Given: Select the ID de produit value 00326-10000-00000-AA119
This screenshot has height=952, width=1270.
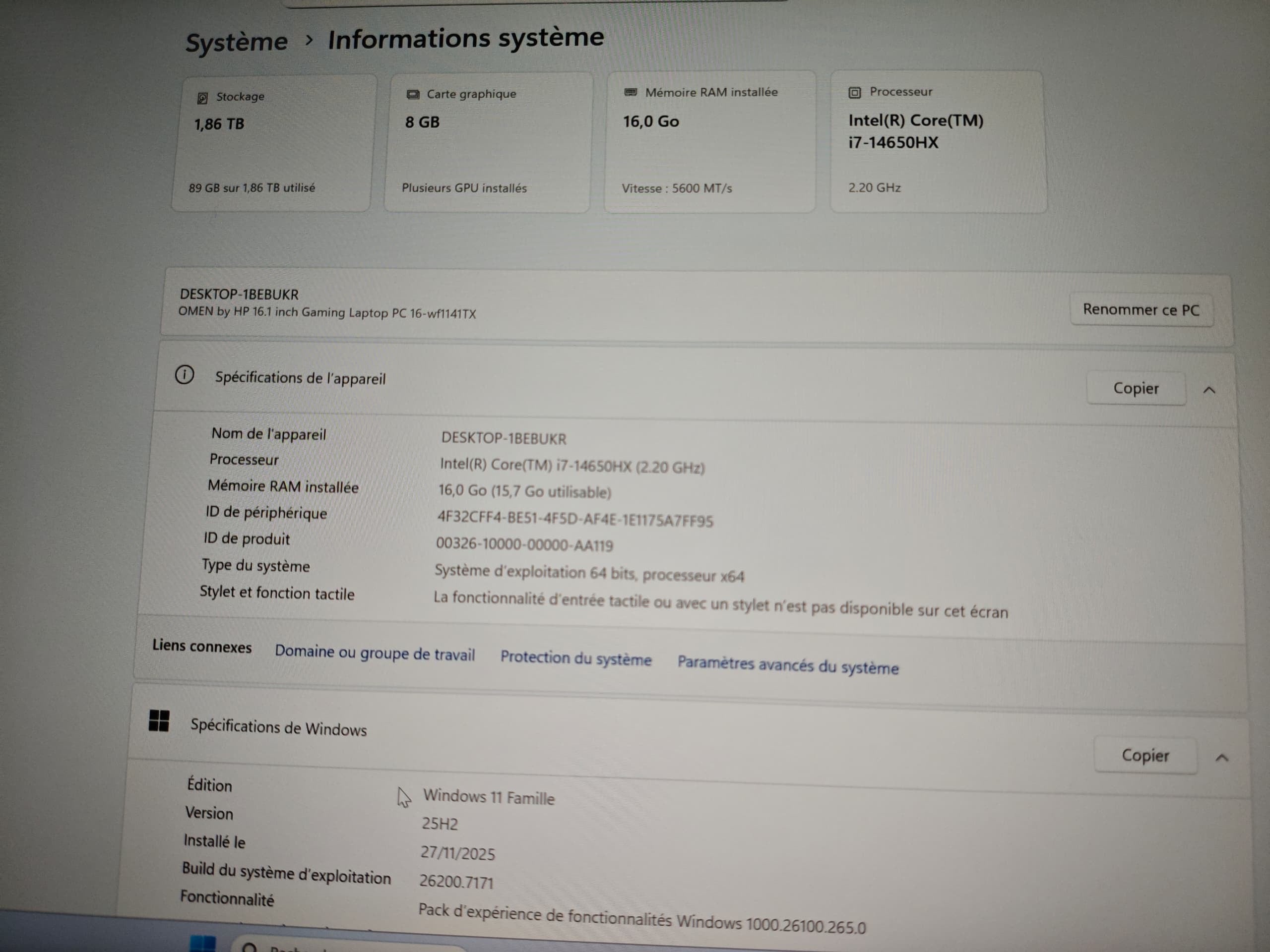Looking at the screenshot, I should coord(524,544).
